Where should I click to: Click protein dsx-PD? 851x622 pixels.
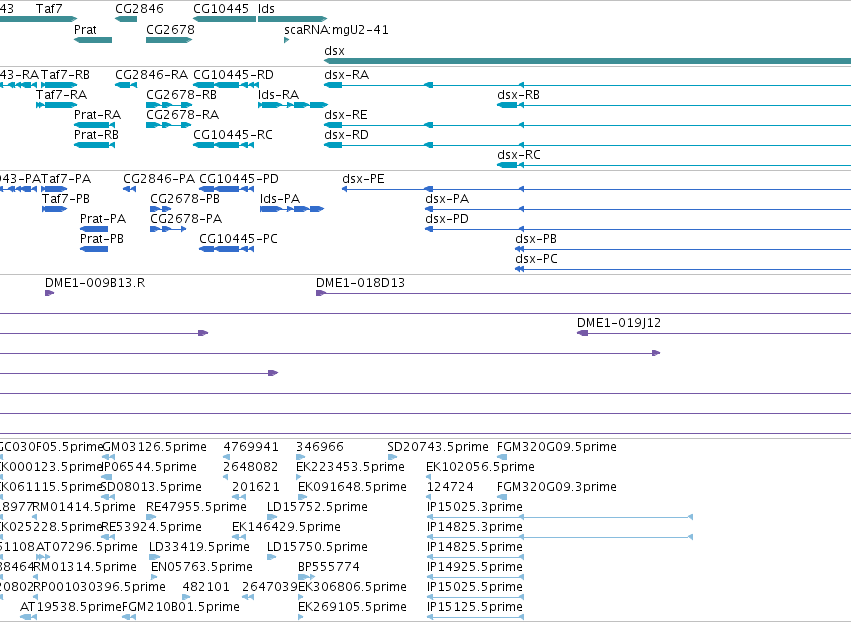pyautogui.click(x=447, y=219)
